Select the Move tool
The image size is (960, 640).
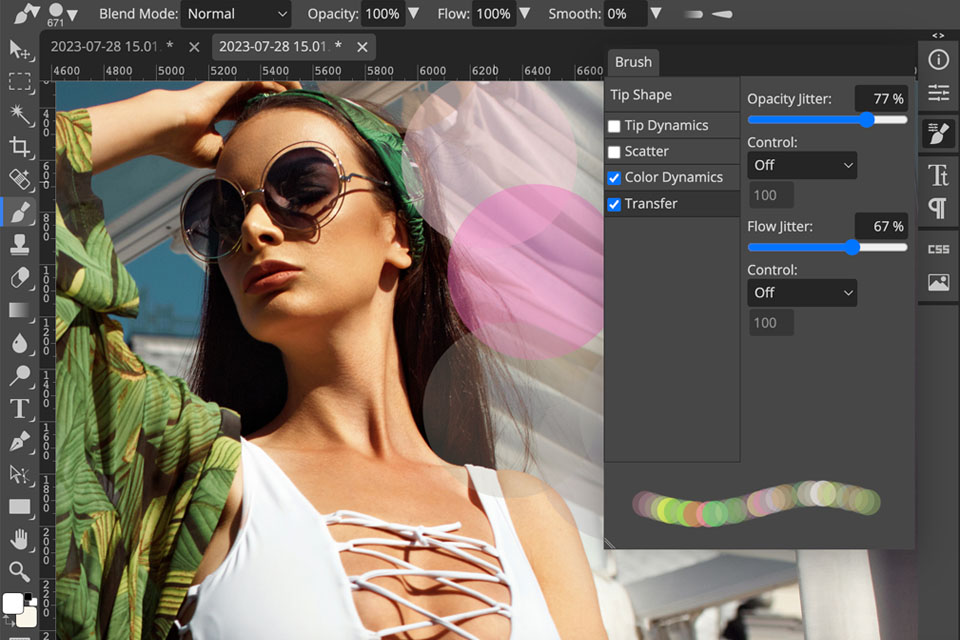pyautogui.click(x=20, y=50)
